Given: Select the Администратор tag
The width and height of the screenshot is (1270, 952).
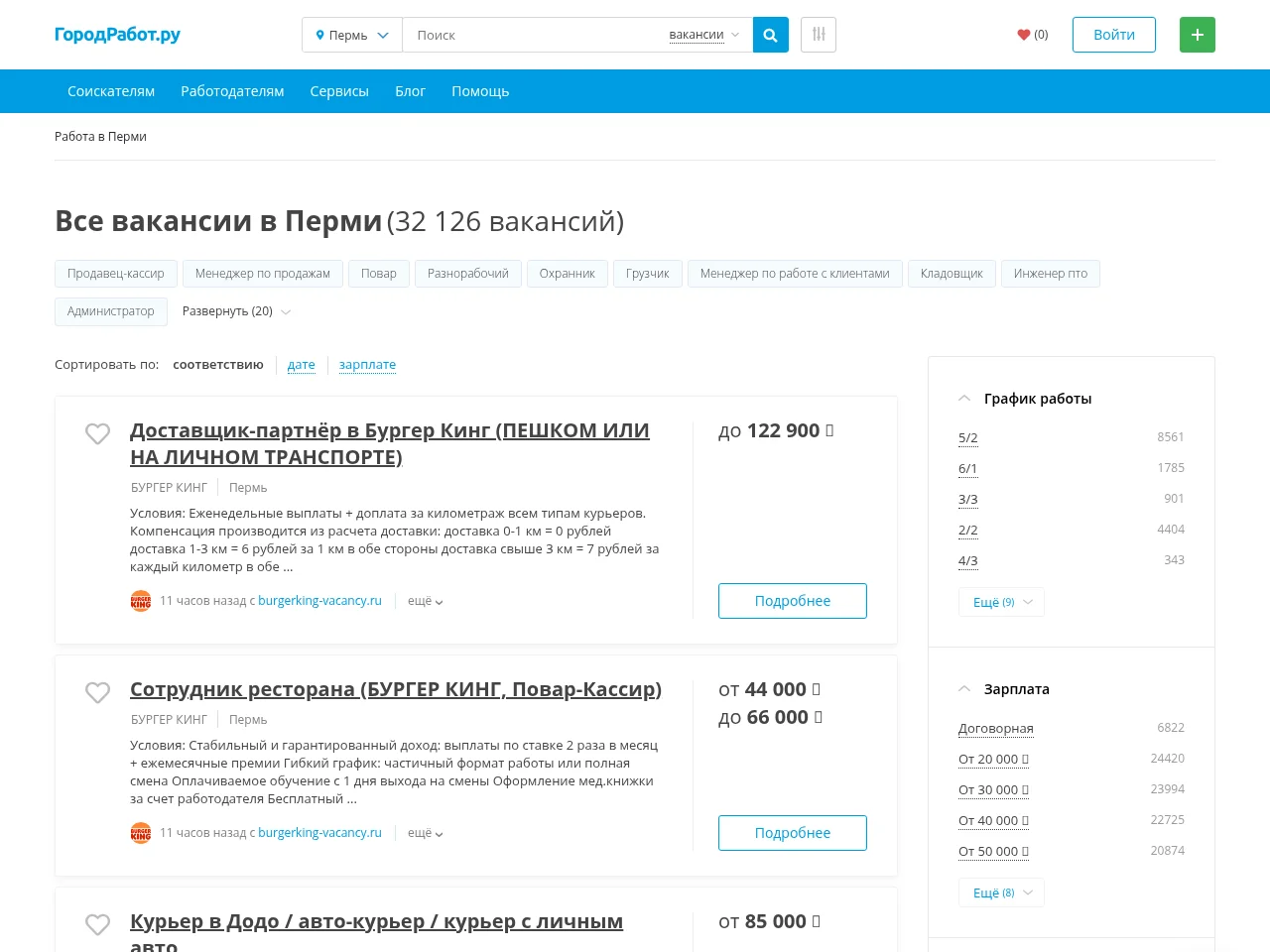Looking at the screenshot, I should [111, 311].
